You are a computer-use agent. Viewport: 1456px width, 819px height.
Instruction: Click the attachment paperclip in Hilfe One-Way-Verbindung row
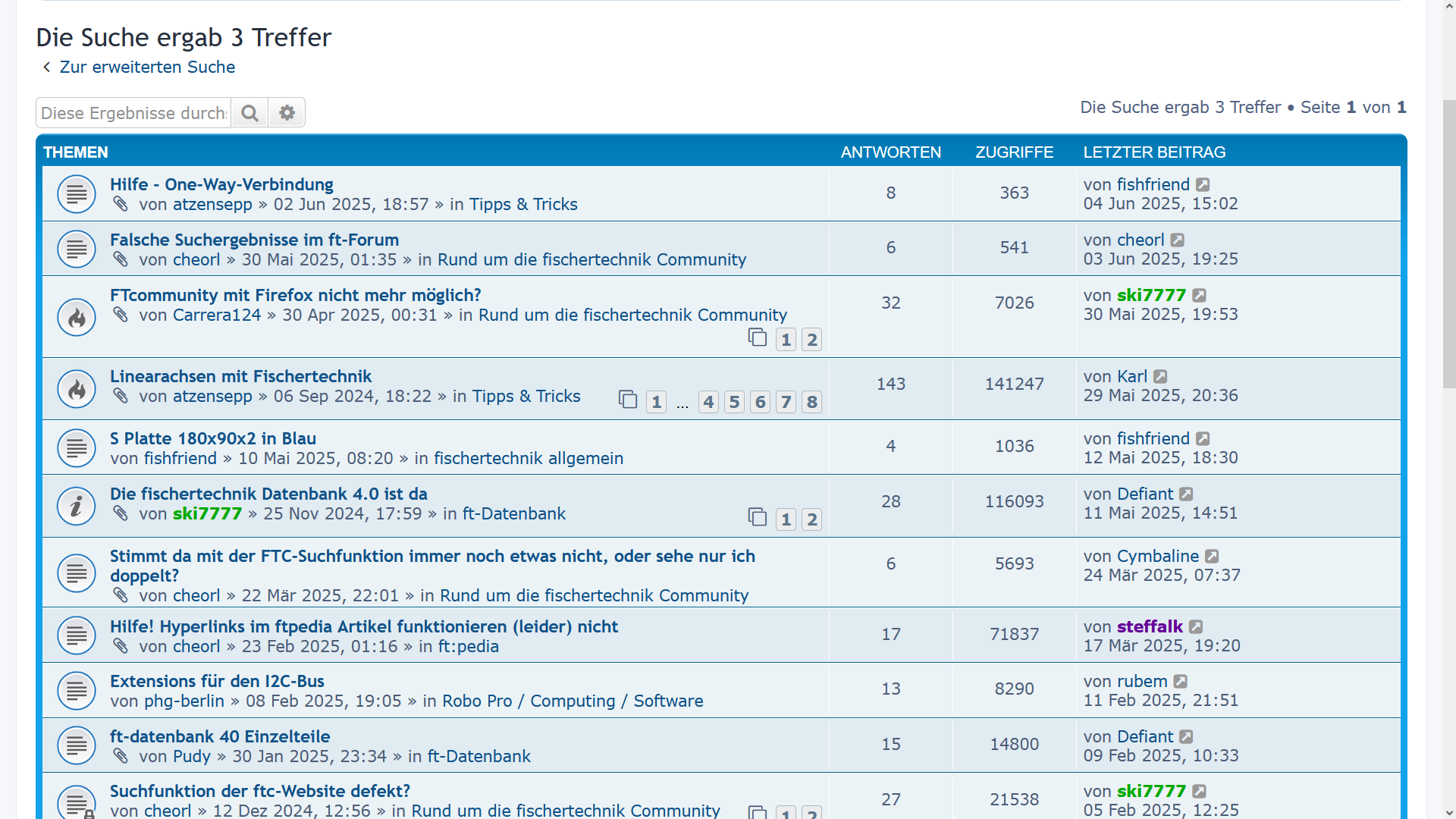pyautogui.click(x=121, y=204)
